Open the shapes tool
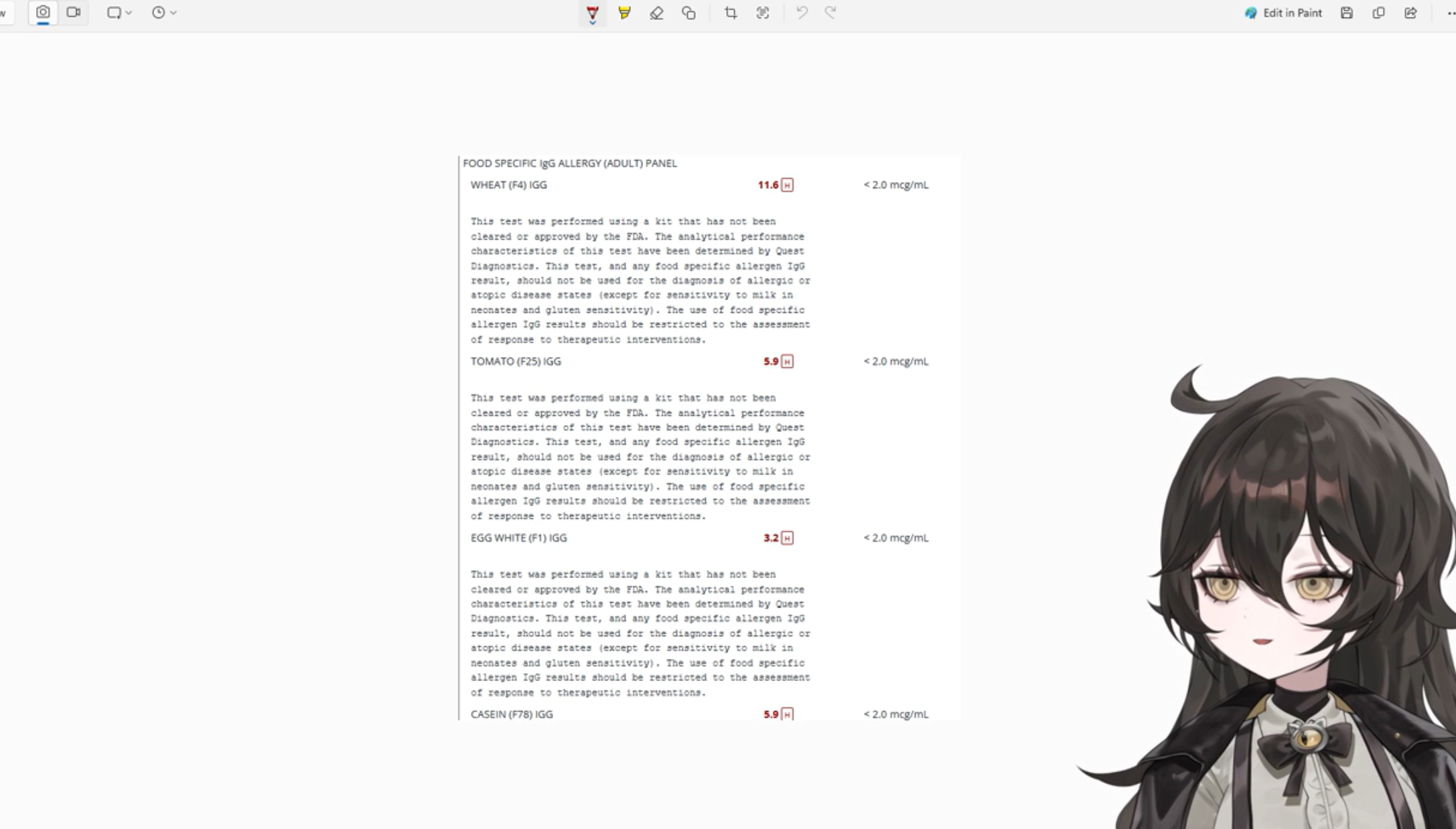Viewport: 1456px width, 829px height. (x=688, y=13)
